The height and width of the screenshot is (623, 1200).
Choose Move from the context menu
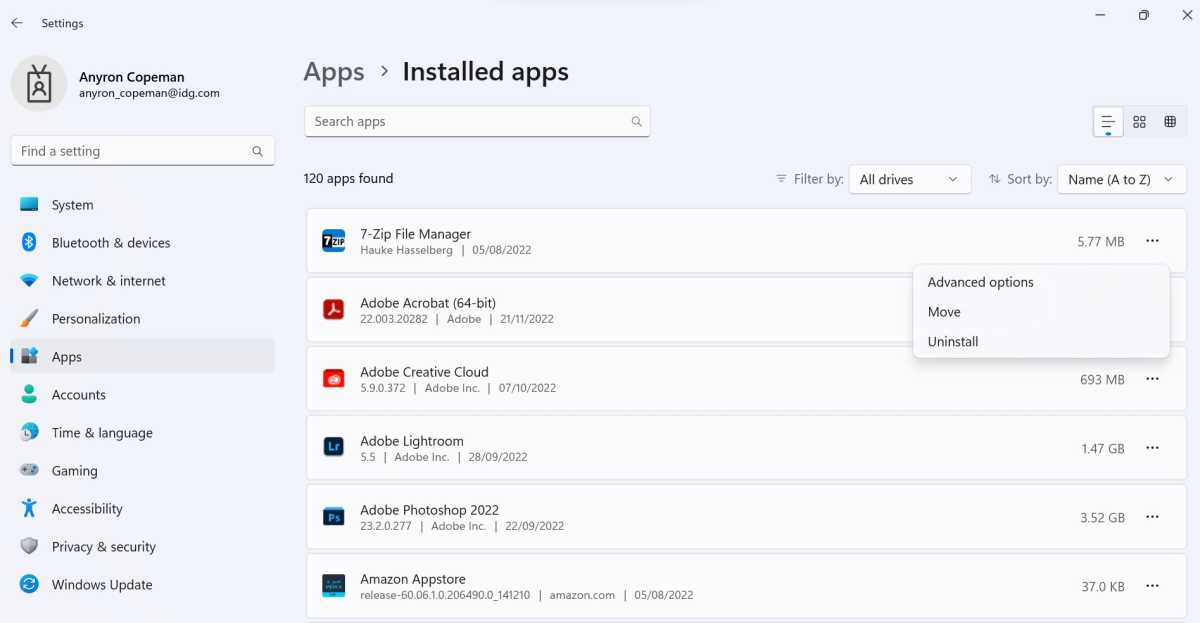pos(1041,312)
